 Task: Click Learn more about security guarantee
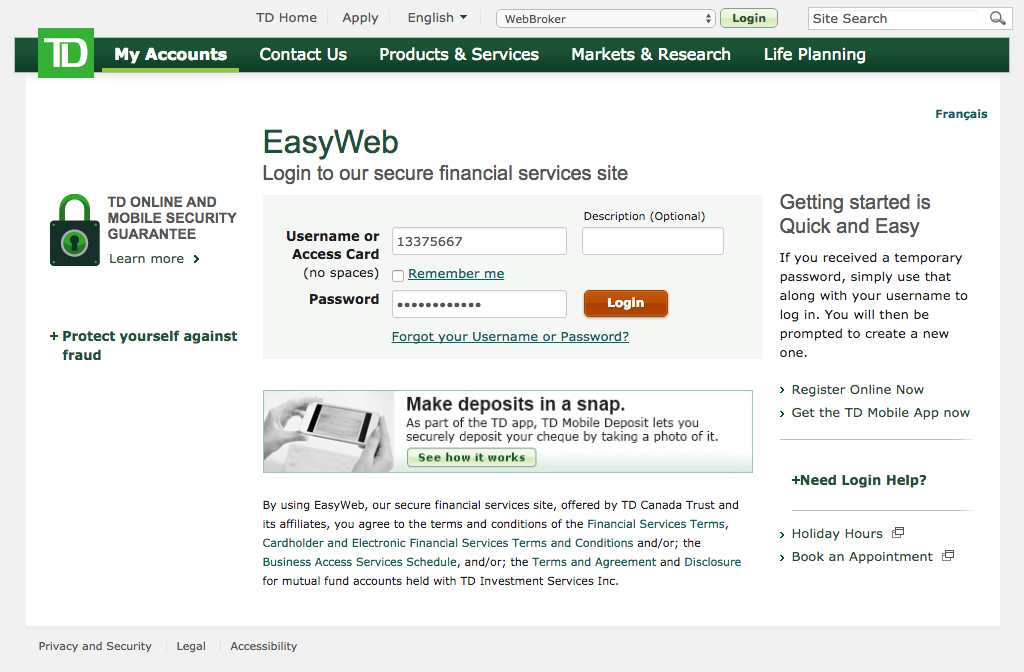tap(146, 259)
